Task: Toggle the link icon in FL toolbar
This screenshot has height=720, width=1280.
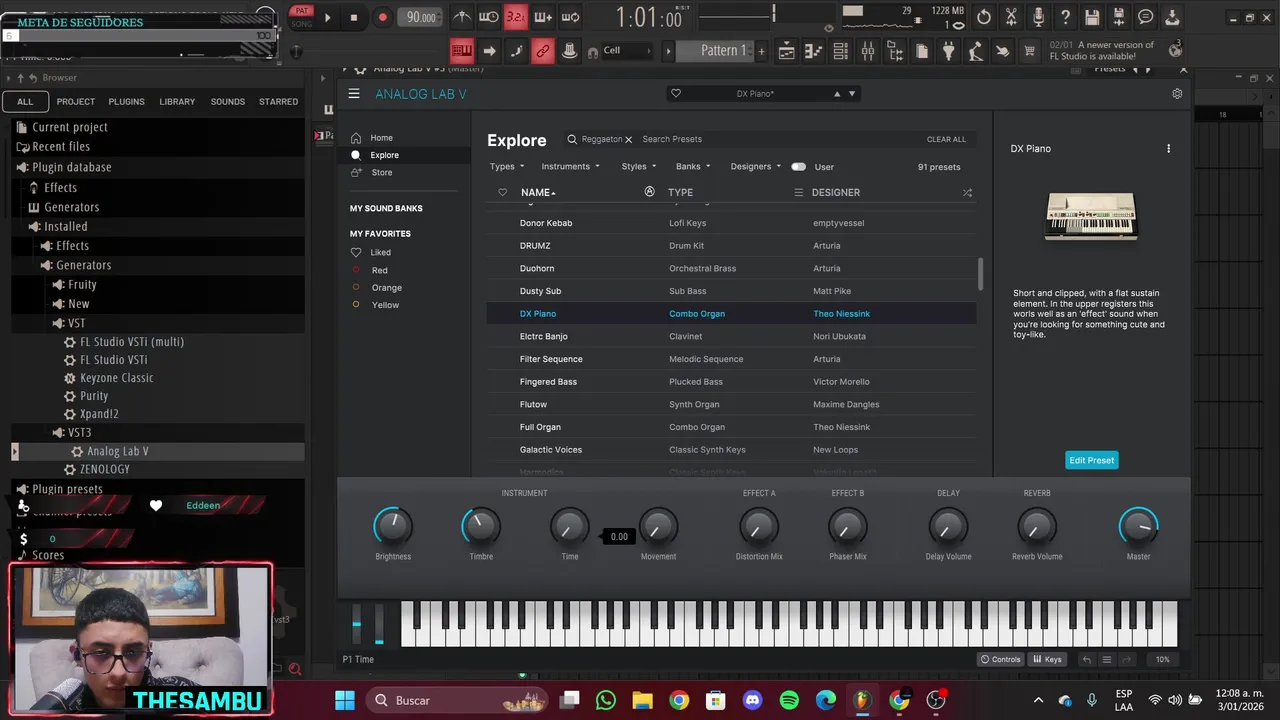Action: tap(542, 51)
